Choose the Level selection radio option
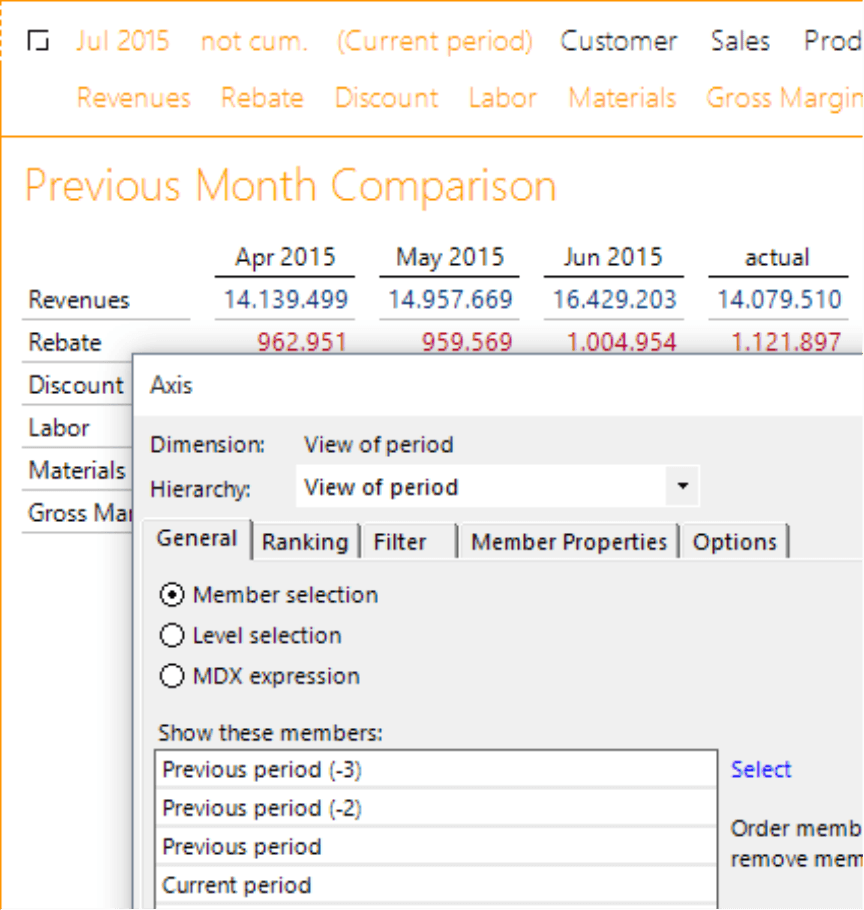Screen dimensions: 864x910 (173, 636)
